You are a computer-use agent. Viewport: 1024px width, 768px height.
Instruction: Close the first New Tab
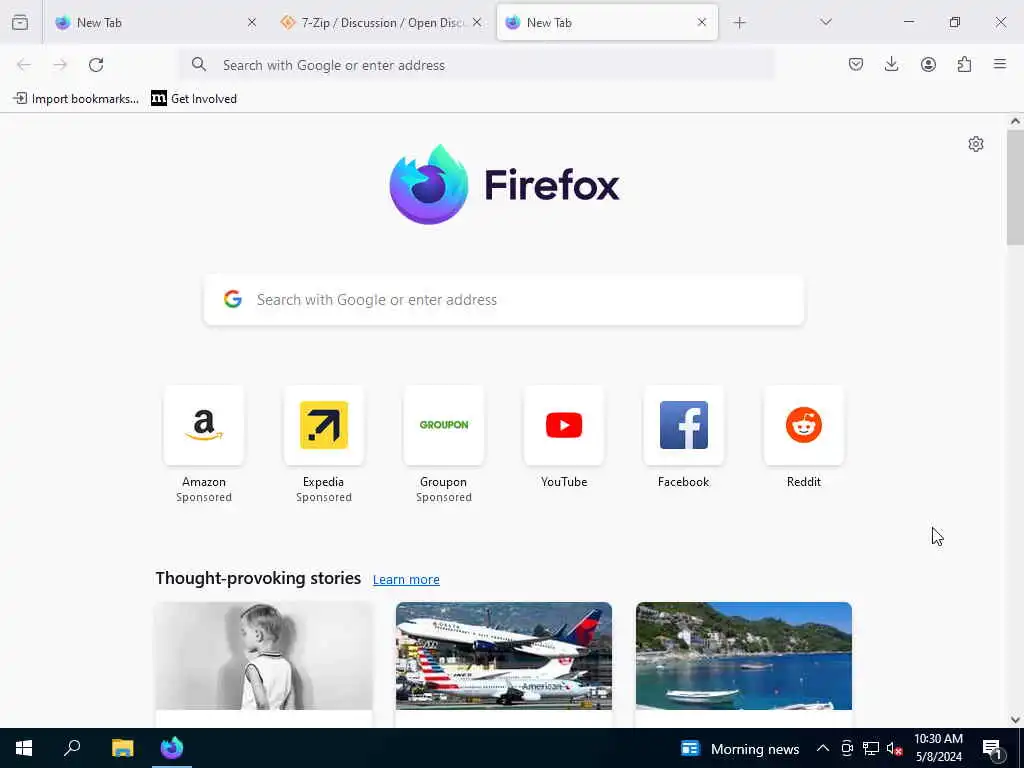tap(252, 22)
